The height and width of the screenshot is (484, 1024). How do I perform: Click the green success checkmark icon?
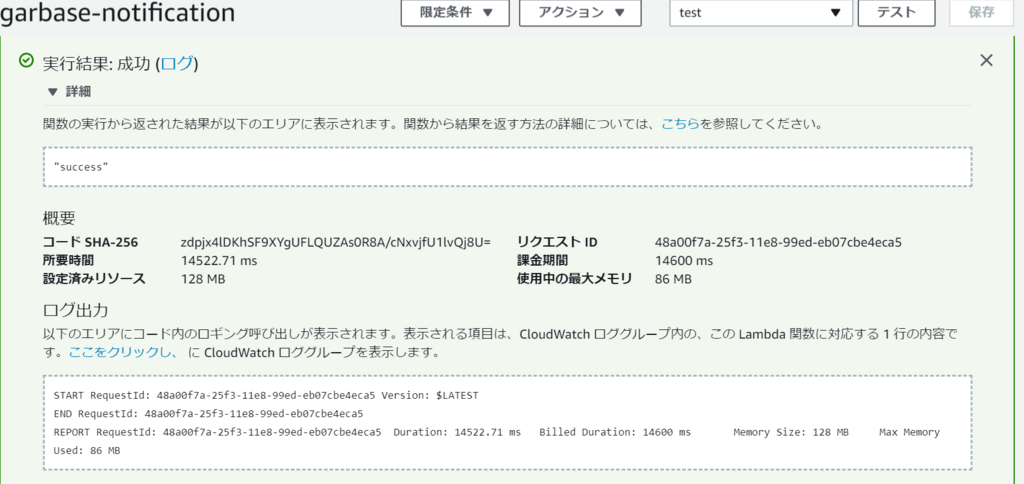[x=27, y=62]
